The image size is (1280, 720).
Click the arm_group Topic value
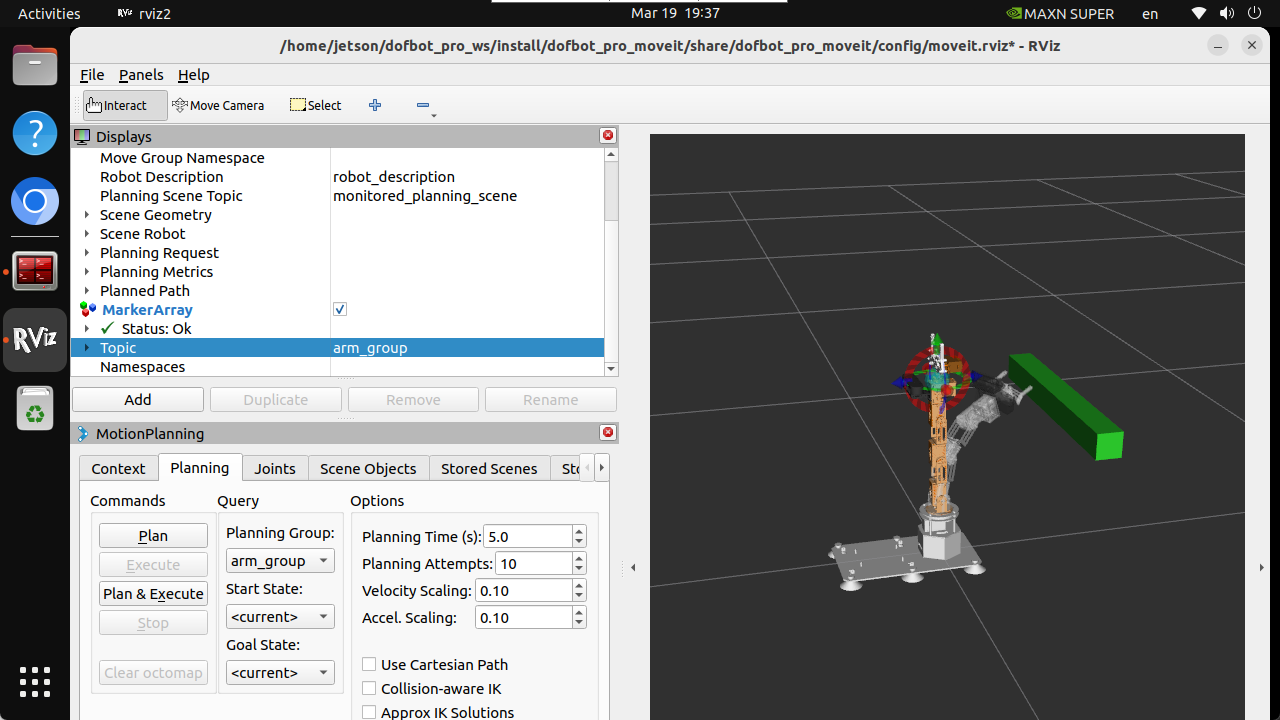coord(370,348)
